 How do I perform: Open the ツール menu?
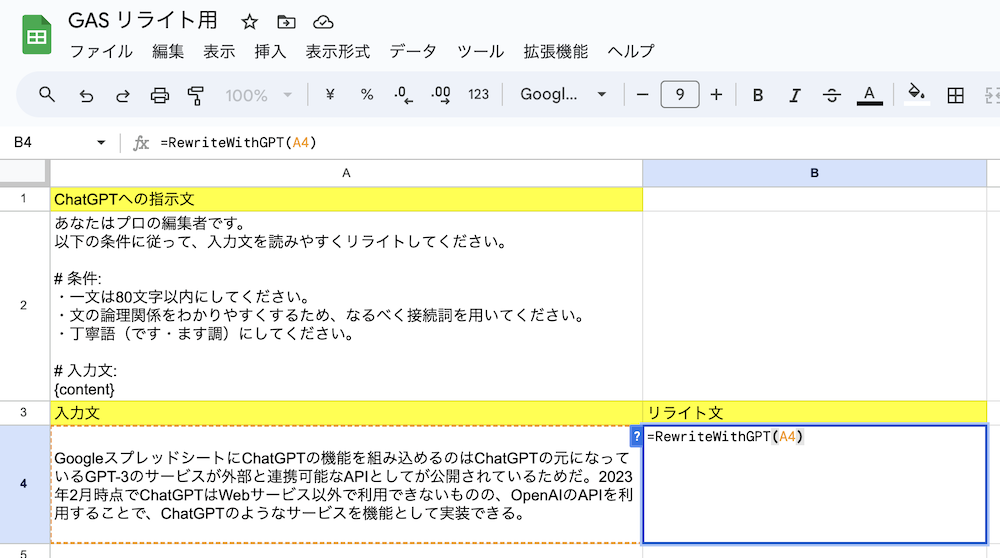coord(480,52)
